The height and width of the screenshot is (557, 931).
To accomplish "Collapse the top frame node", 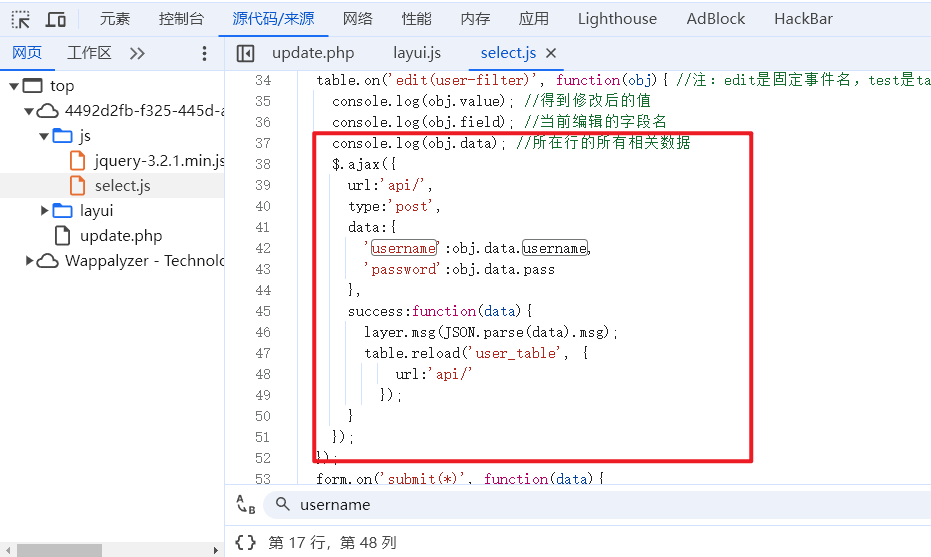I will (14, 86).
